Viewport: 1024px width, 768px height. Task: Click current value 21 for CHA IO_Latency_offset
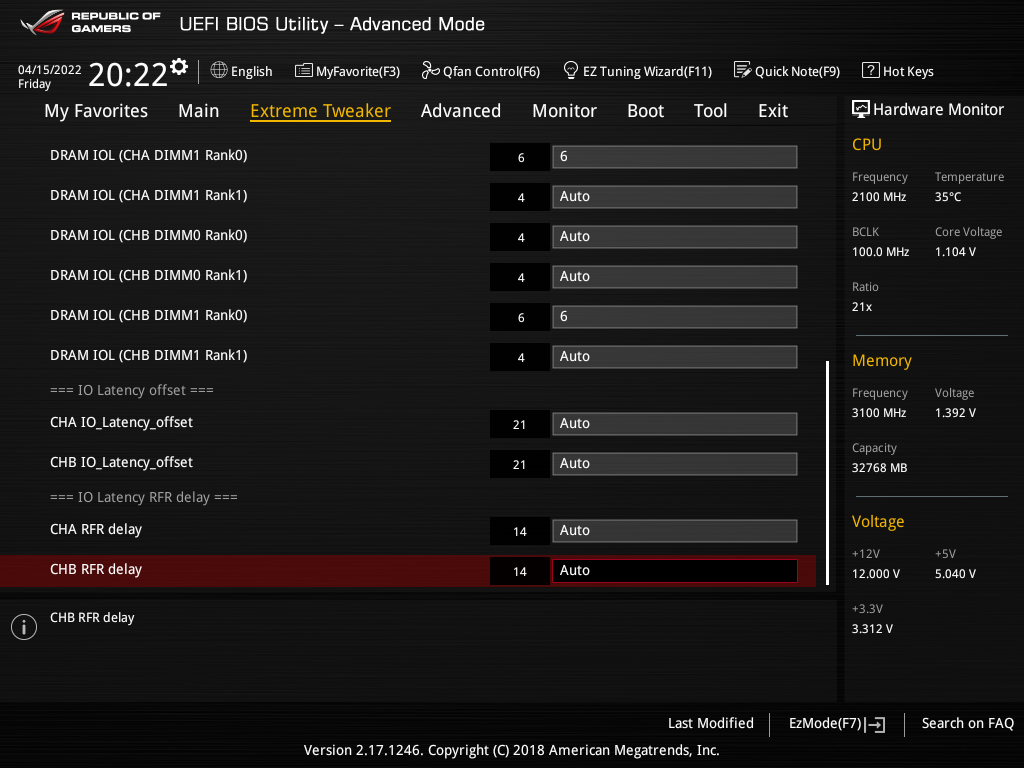519,424
